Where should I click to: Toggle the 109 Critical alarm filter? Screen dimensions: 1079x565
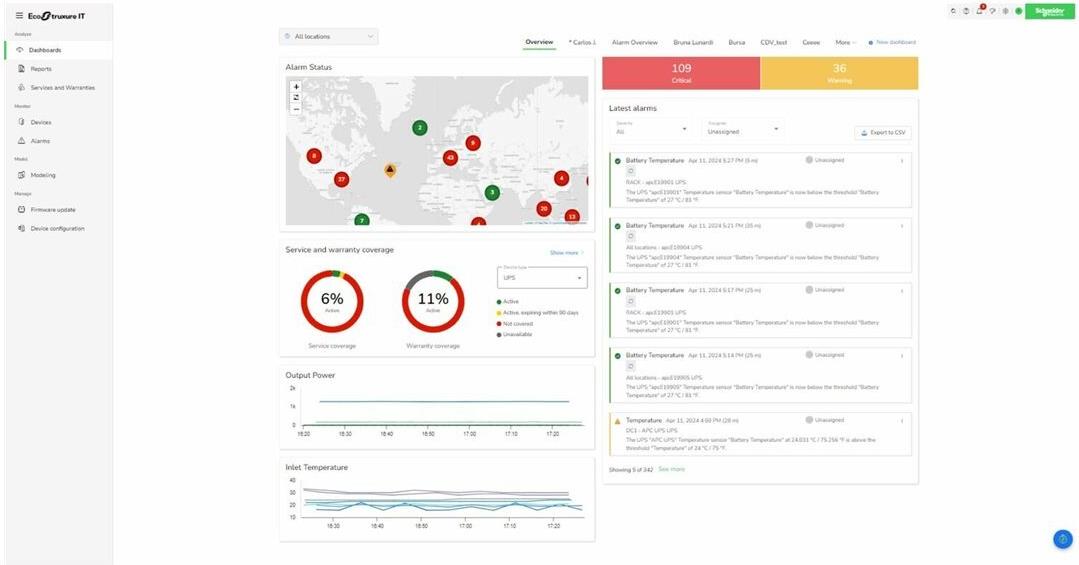pyautogui.click(x=681, y=73)
